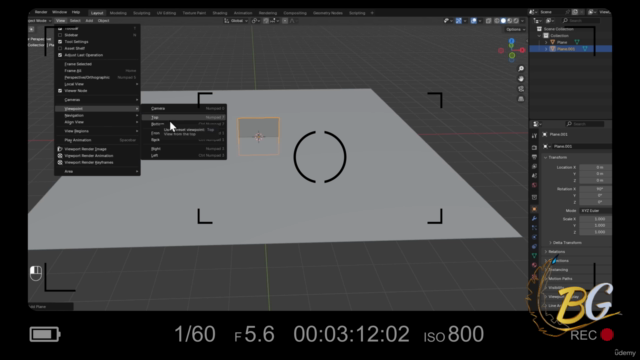Toggle viewport overlays display button
Screen dimensions: 640x360
point(473,21)
